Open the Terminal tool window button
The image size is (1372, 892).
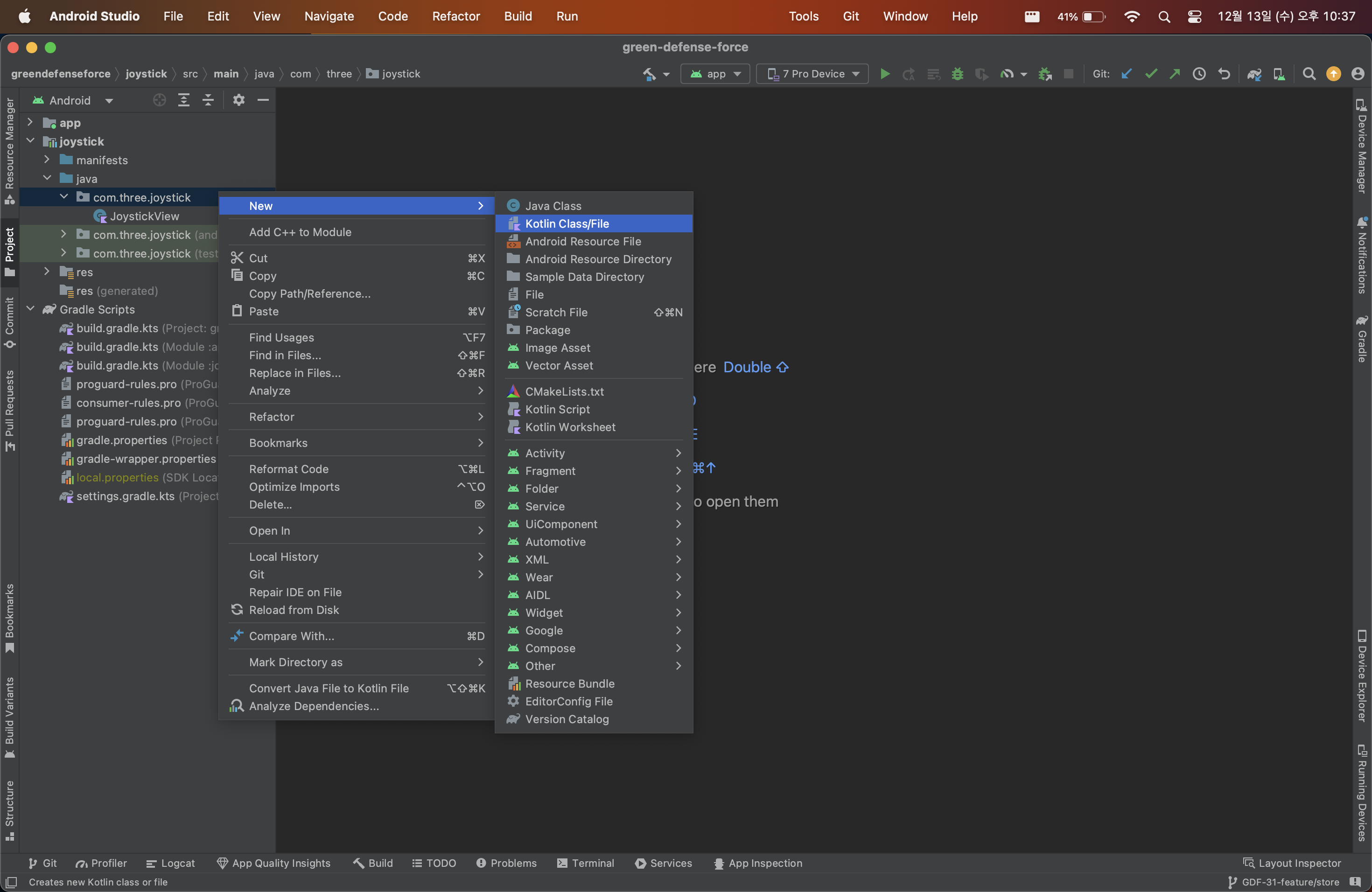[x=586, y=863]
